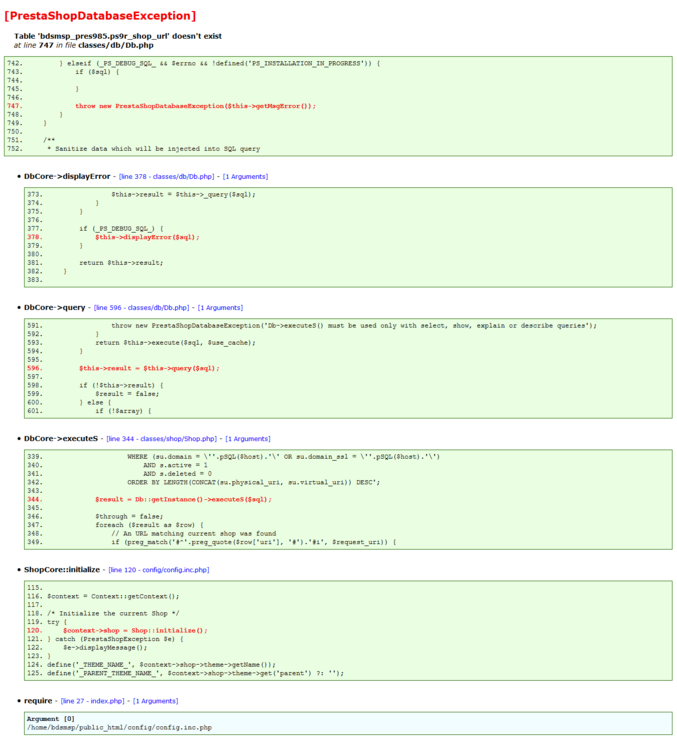Viewport: 677px width, 750px height.
Task: Open the DbCore->displayError line 378 file link
Action: (x=166, y=176)
